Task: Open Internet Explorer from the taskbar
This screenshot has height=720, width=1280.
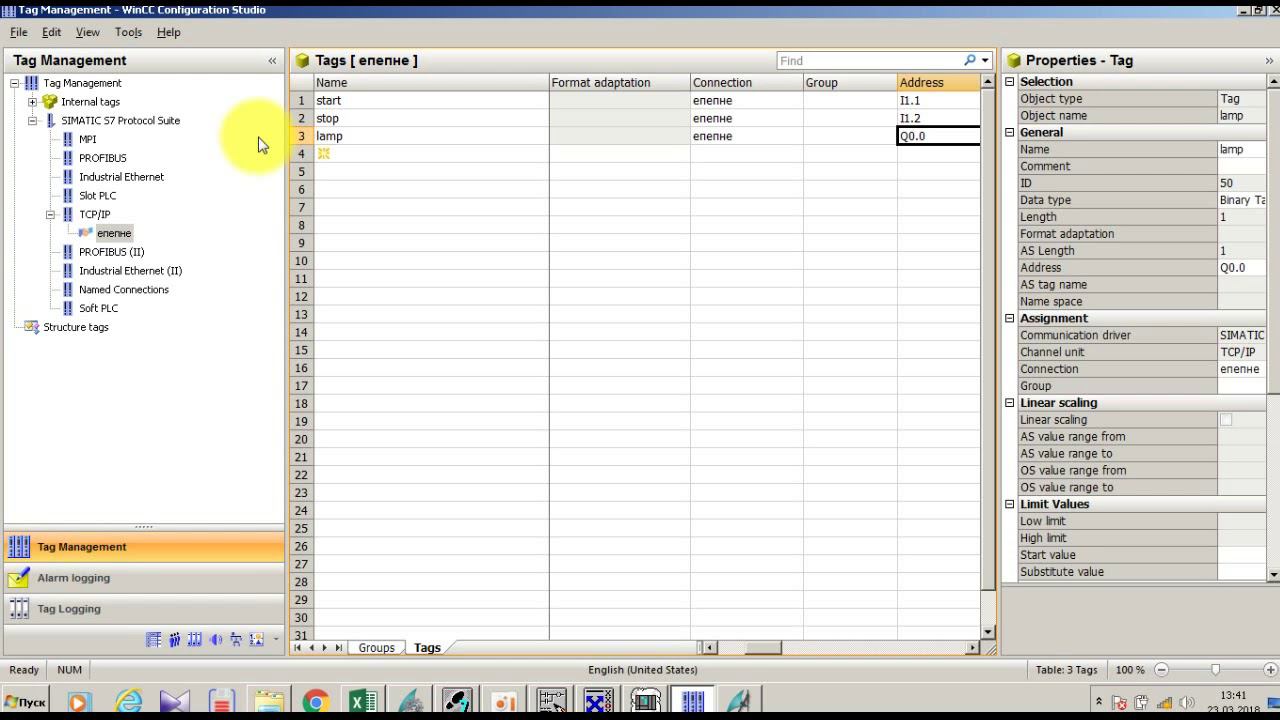Action: coord(129,702)
